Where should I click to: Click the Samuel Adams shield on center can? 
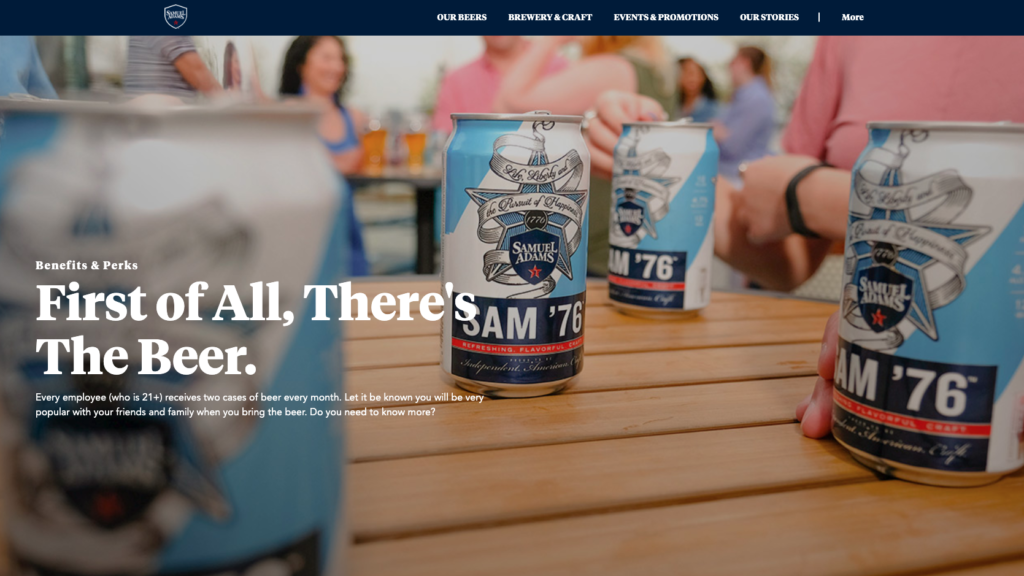535,255
